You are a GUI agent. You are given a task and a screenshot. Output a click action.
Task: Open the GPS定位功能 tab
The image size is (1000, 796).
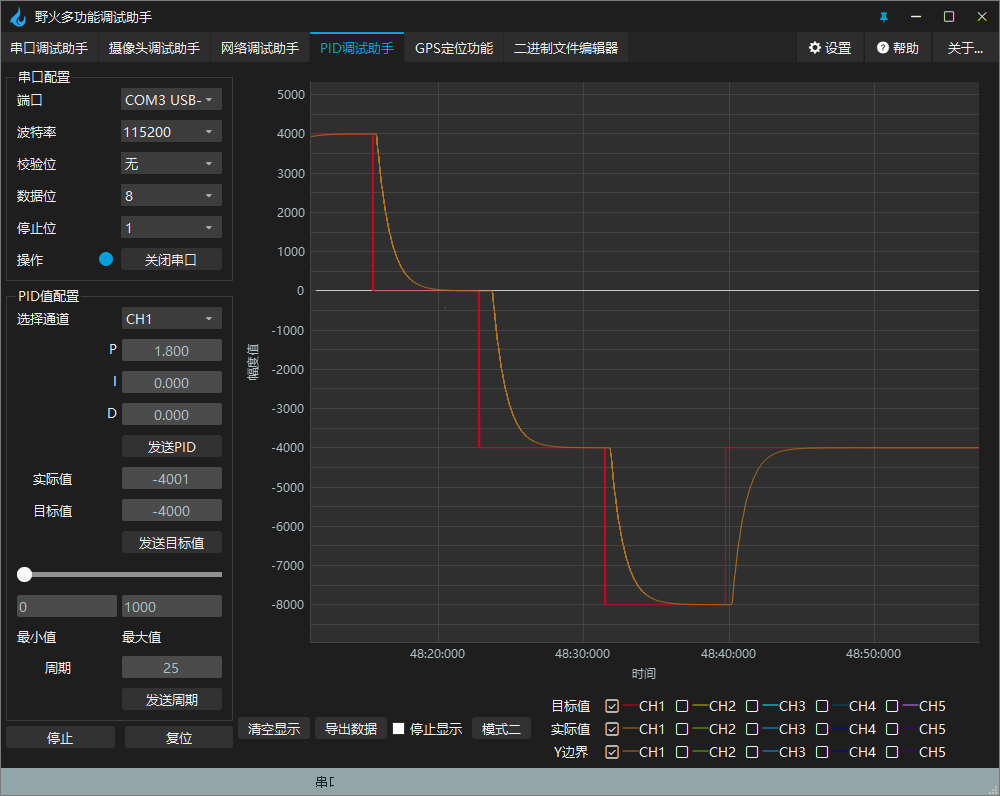(x=454, y=48)
